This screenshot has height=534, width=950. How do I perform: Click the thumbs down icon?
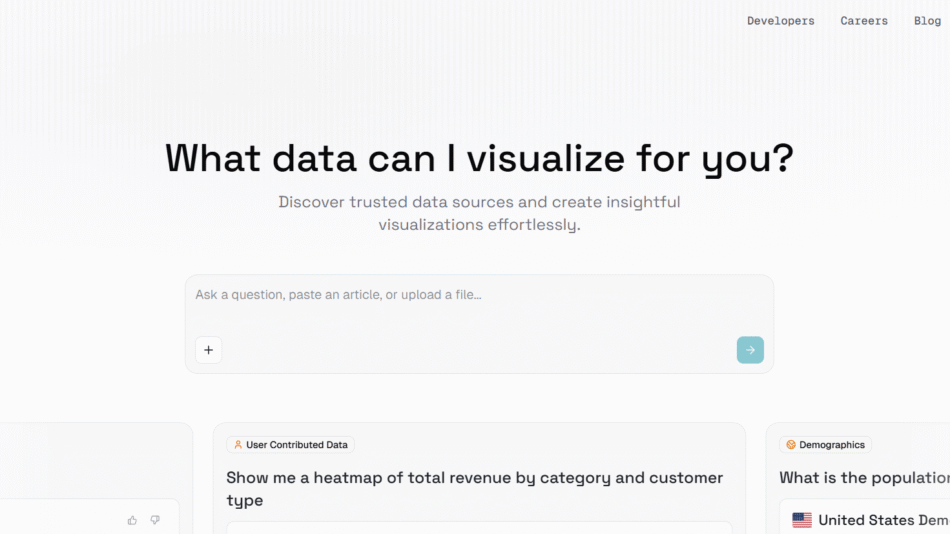pos(155,520)
